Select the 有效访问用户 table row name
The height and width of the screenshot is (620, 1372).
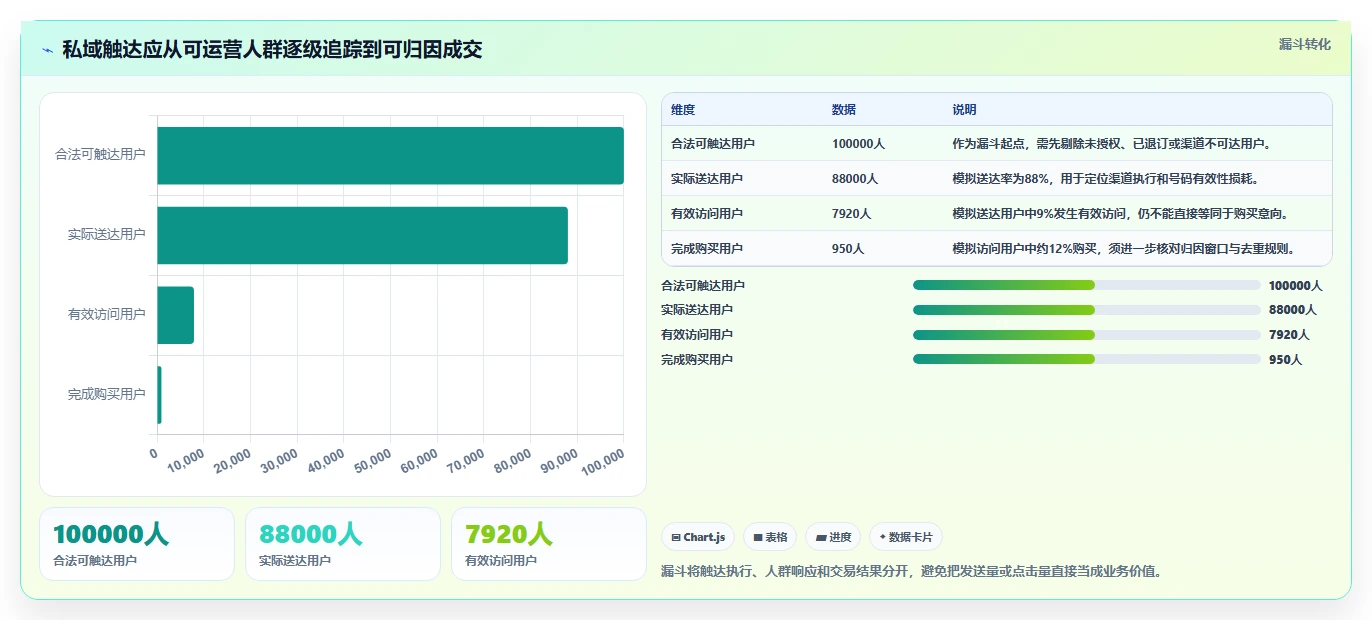(707, 214)
